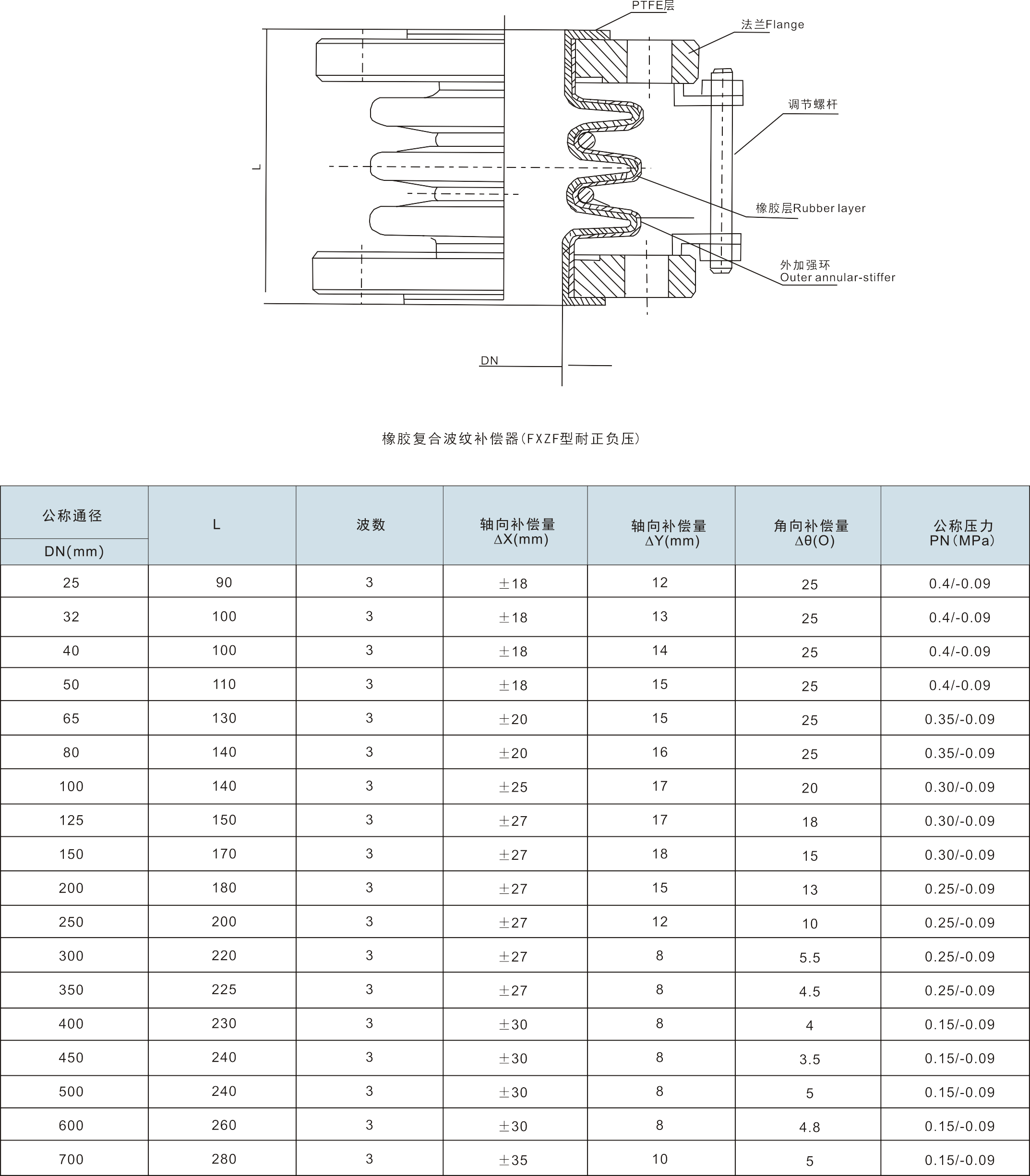The width and height of the screenshot is (1030, 1176).
Task: Click the DN dimension label under the drawing
Action: pyautogui.click(x=489, y=361)
